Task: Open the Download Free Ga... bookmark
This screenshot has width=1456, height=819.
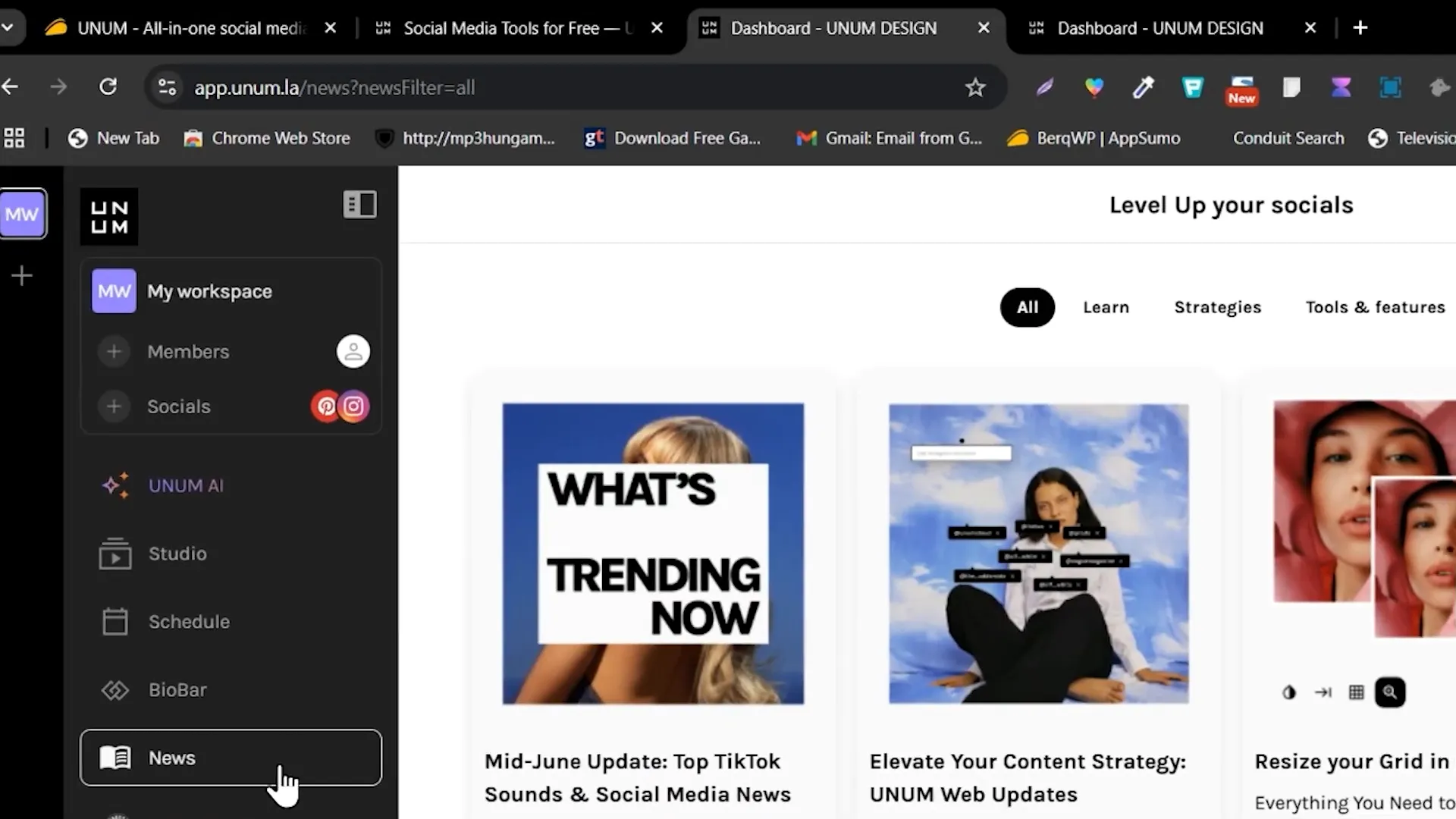Action: [672, 138]
